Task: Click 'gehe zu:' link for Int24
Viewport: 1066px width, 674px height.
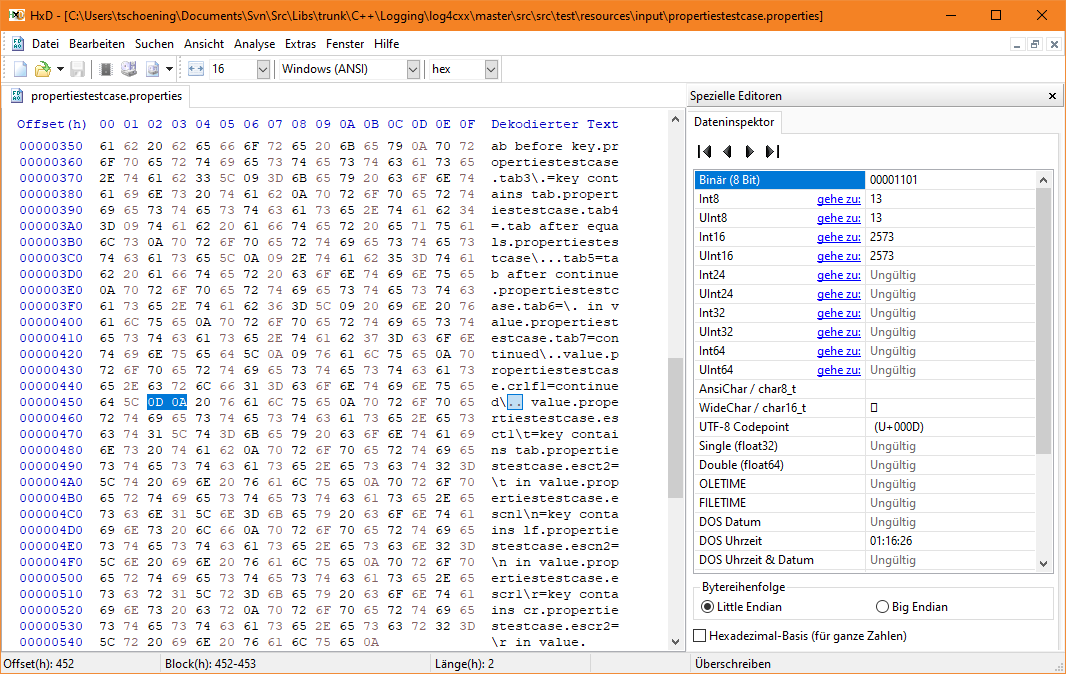Action: click(x=839, y=275)
